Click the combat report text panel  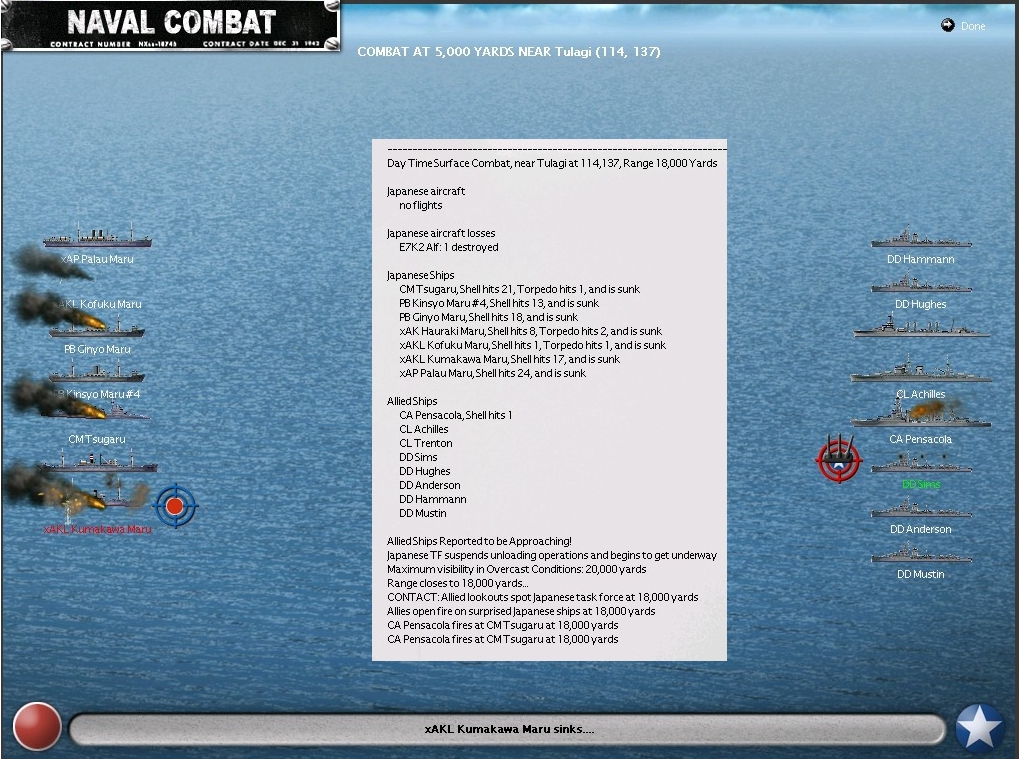pyautogui.click(x=549, y=400)
